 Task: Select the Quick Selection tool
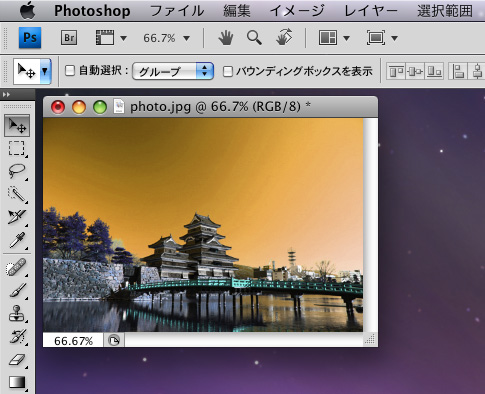coord(17,194)
